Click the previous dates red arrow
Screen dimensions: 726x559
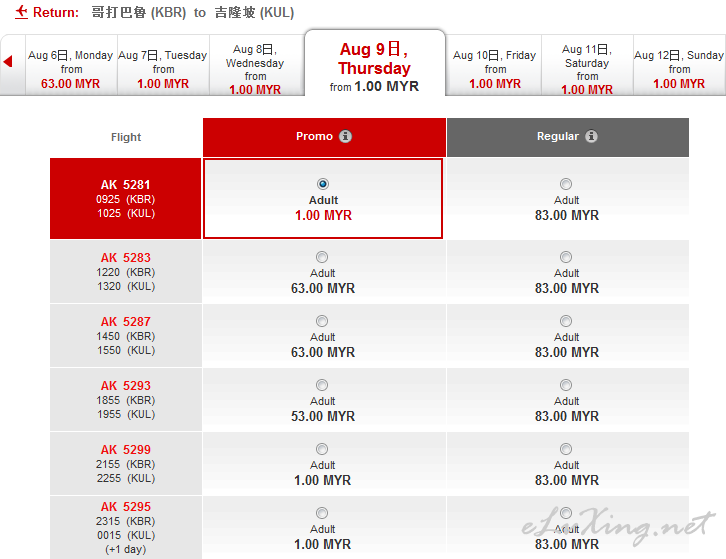click(7, 61)
